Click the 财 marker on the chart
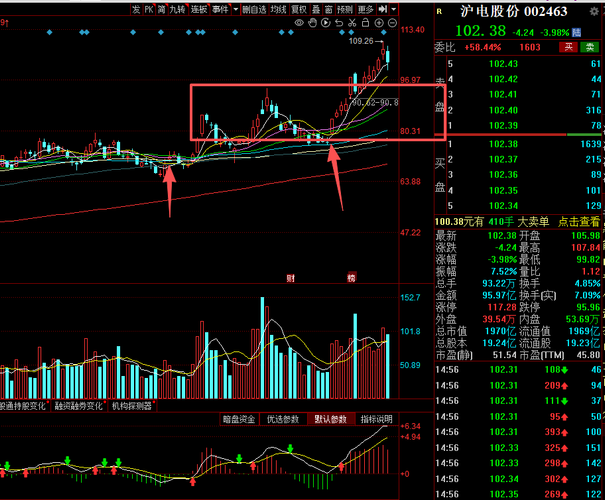Image resolution: width=605 pixels, height=500 pixels. pyautogui.click(x=291, y=278)
